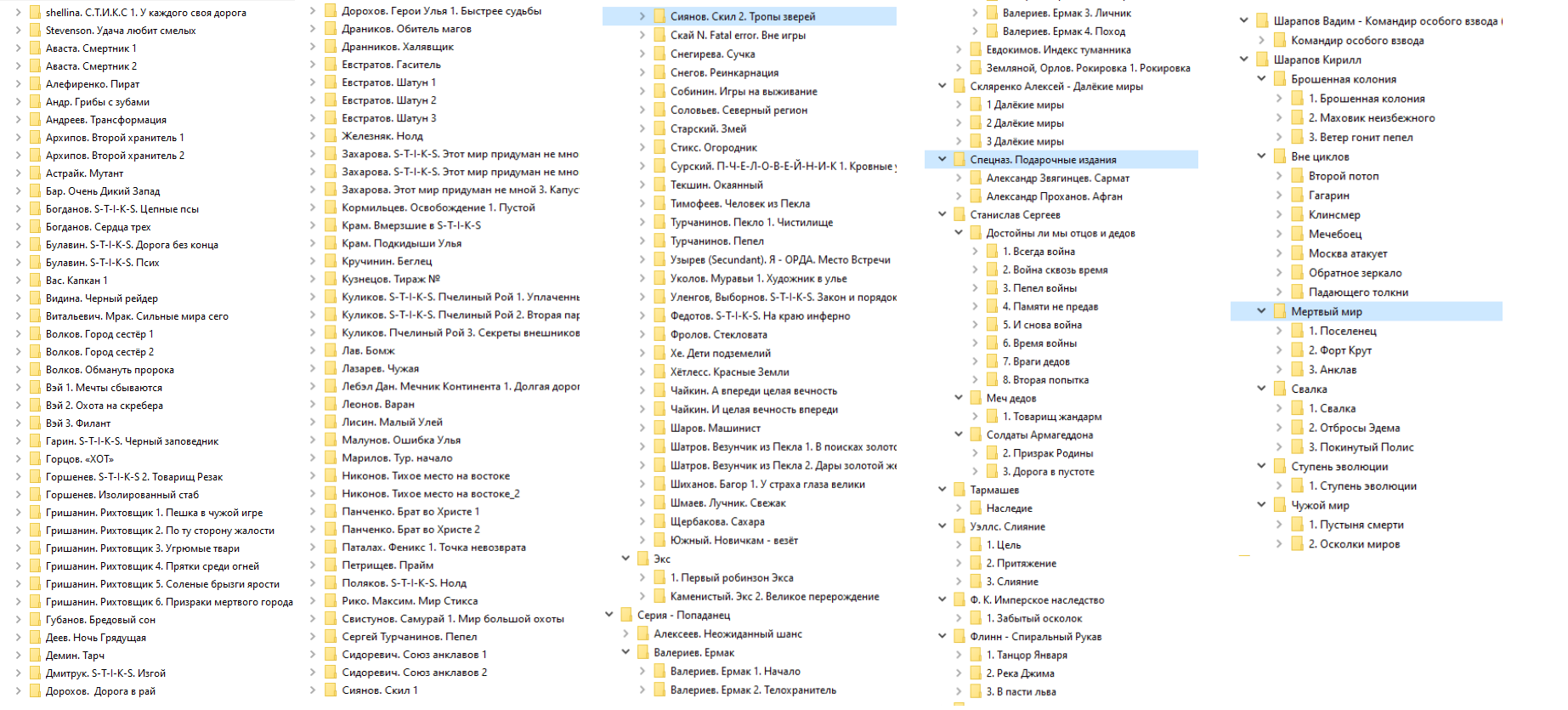Expand the Алексеев. Неожиданный шанс folder
Screen dimensions: 1568x710
pos(626,633)
